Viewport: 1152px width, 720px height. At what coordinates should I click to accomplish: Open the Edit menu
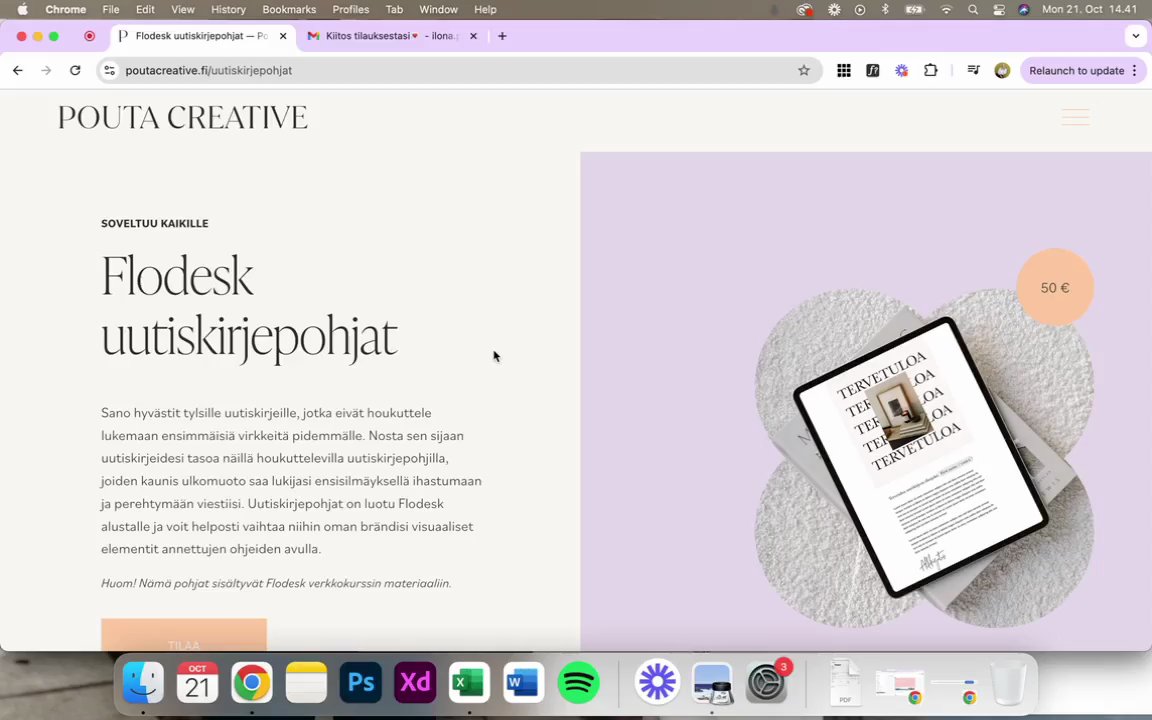[145, 10]
